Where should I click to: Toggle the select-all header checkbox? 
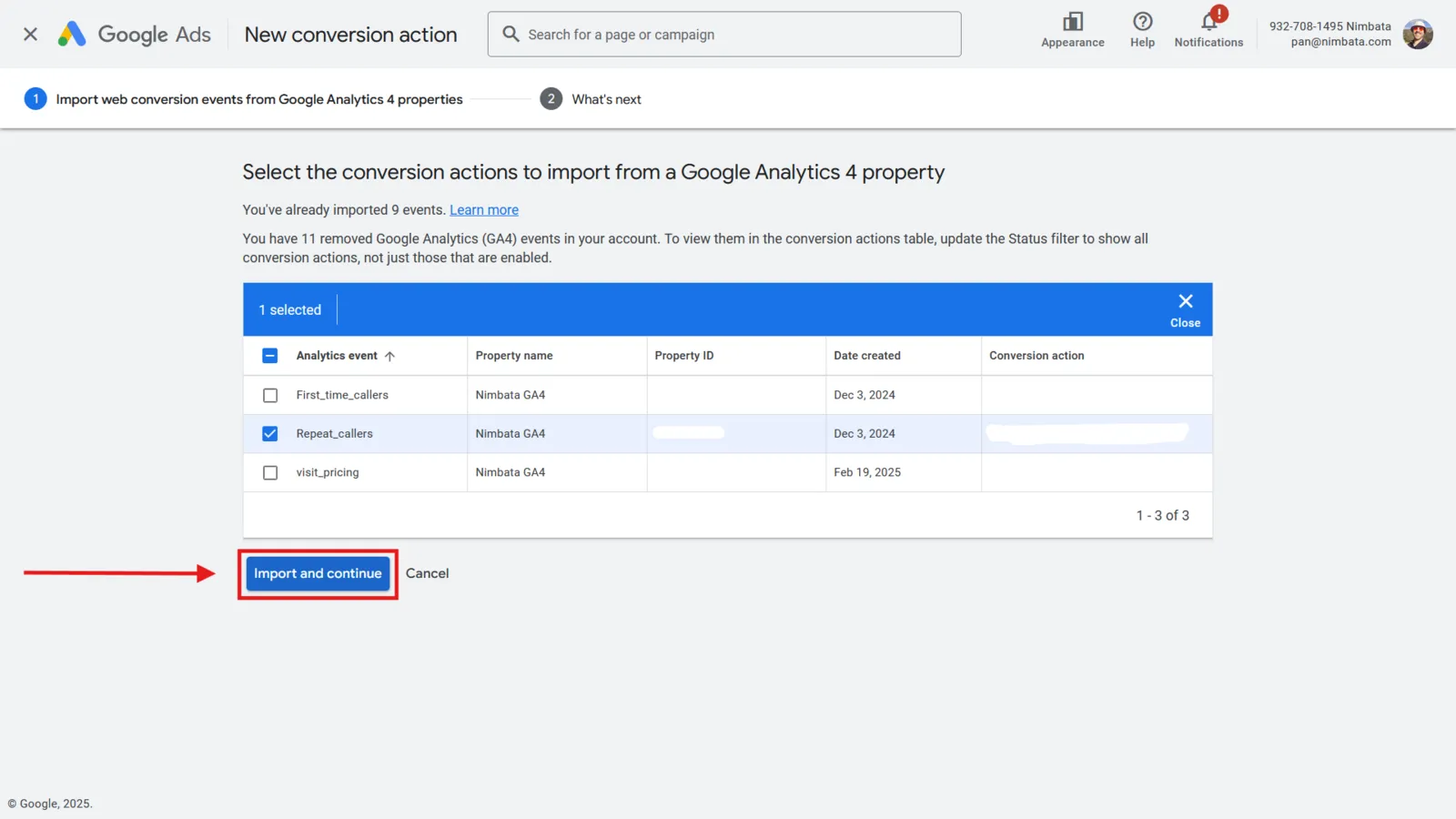[270, 356]
